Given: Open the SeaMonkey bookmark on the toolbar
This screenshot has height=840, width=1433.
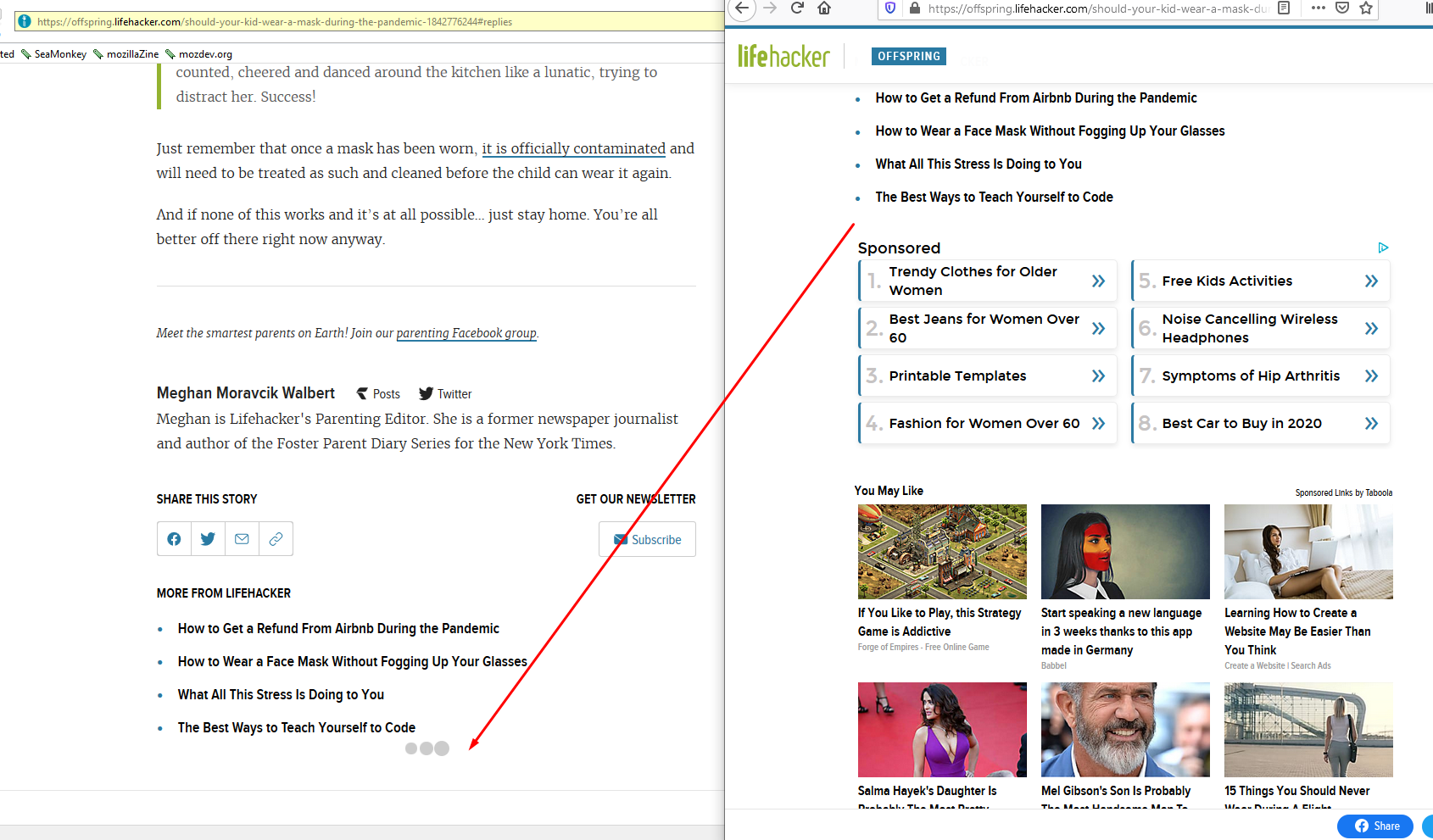Looking at the screenshot, I should click(59, 53).
